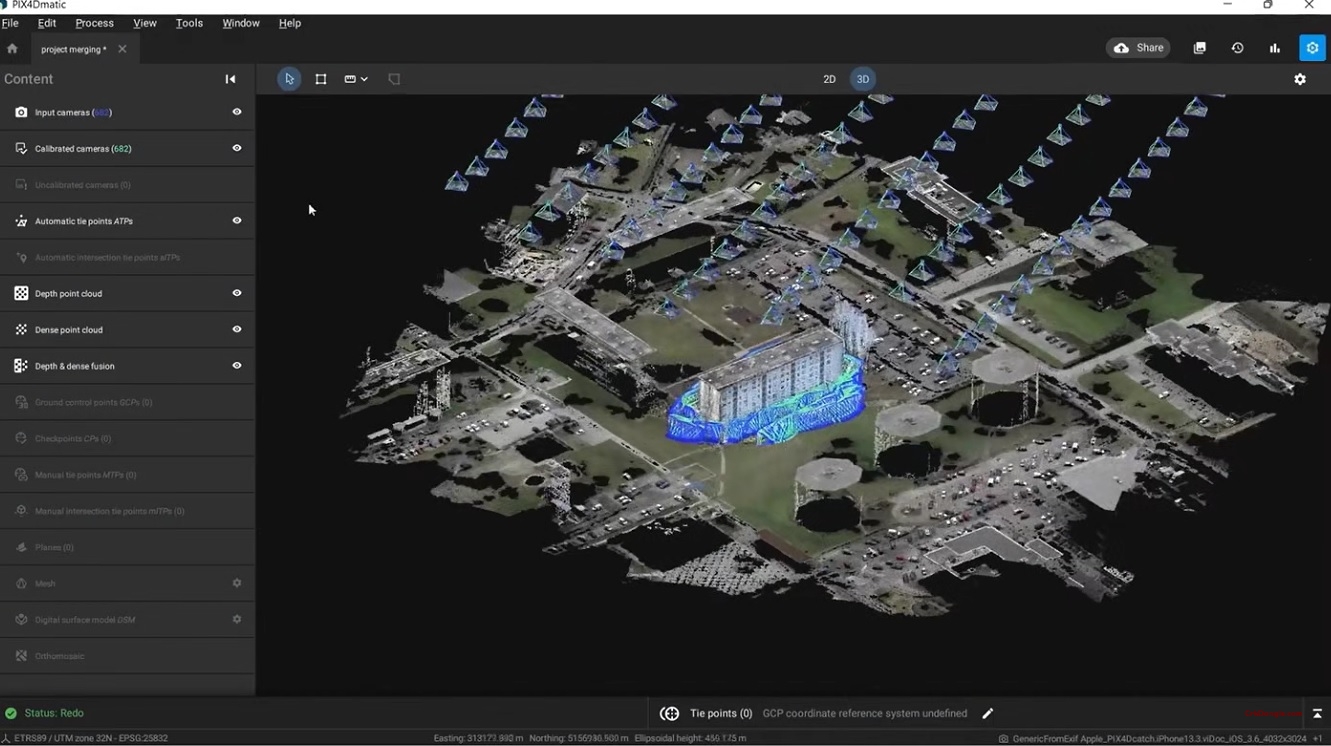Open the viewport settings gear above the 3D view
This screenshot has height=746, width=1331.
[1300, 78]
